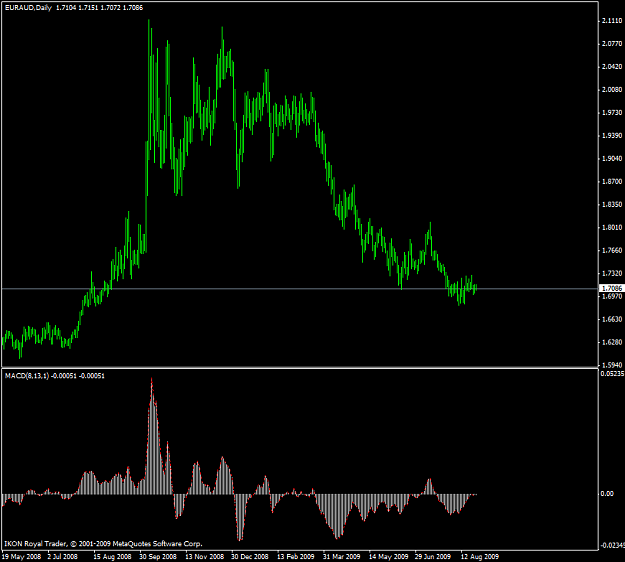The width and height of the screenshot is (625, 562).
Task: Select the current price label 1.7086
Action: click(x=612, y=288)
